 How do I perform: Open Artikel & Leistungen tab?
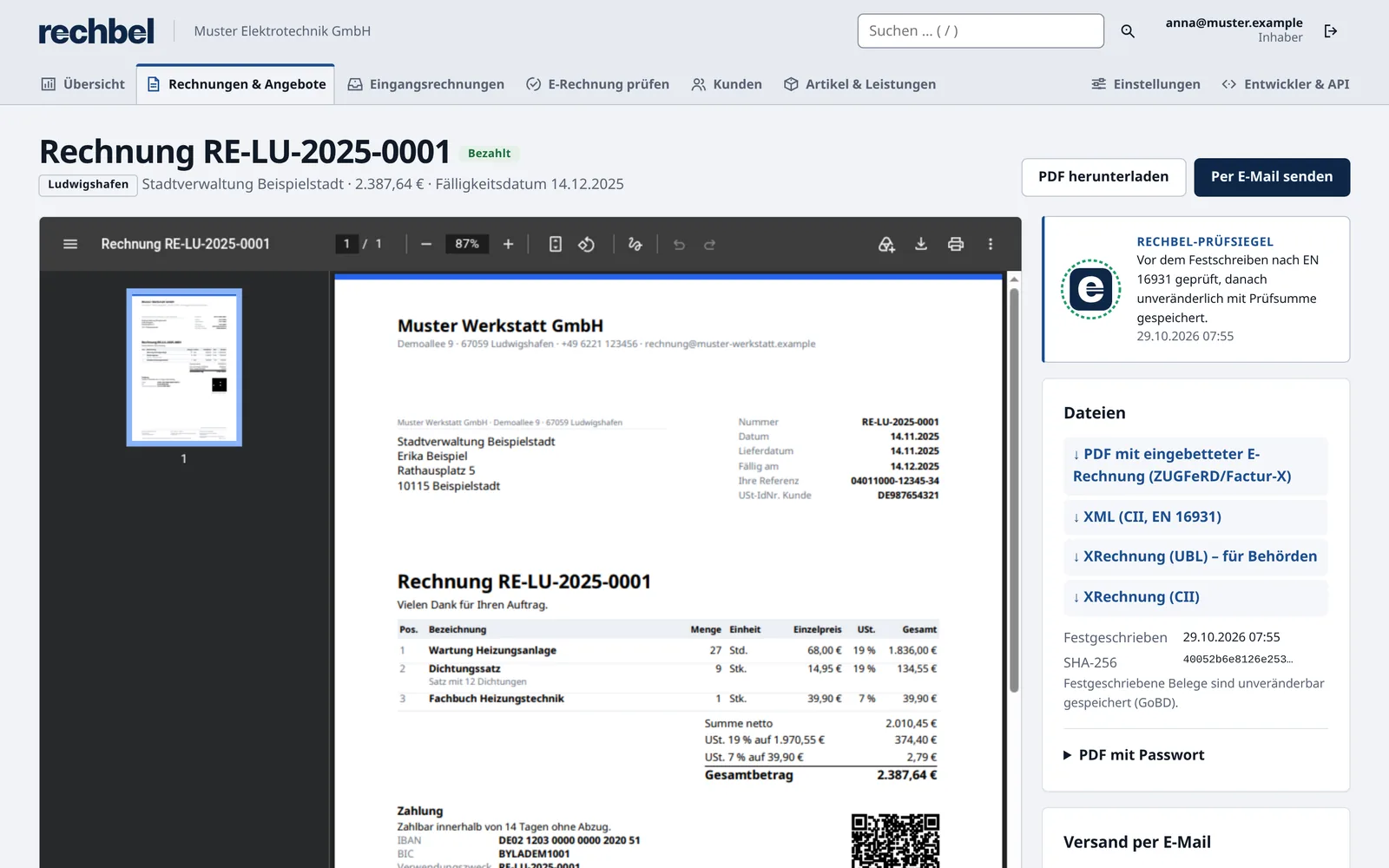(859, 84)
